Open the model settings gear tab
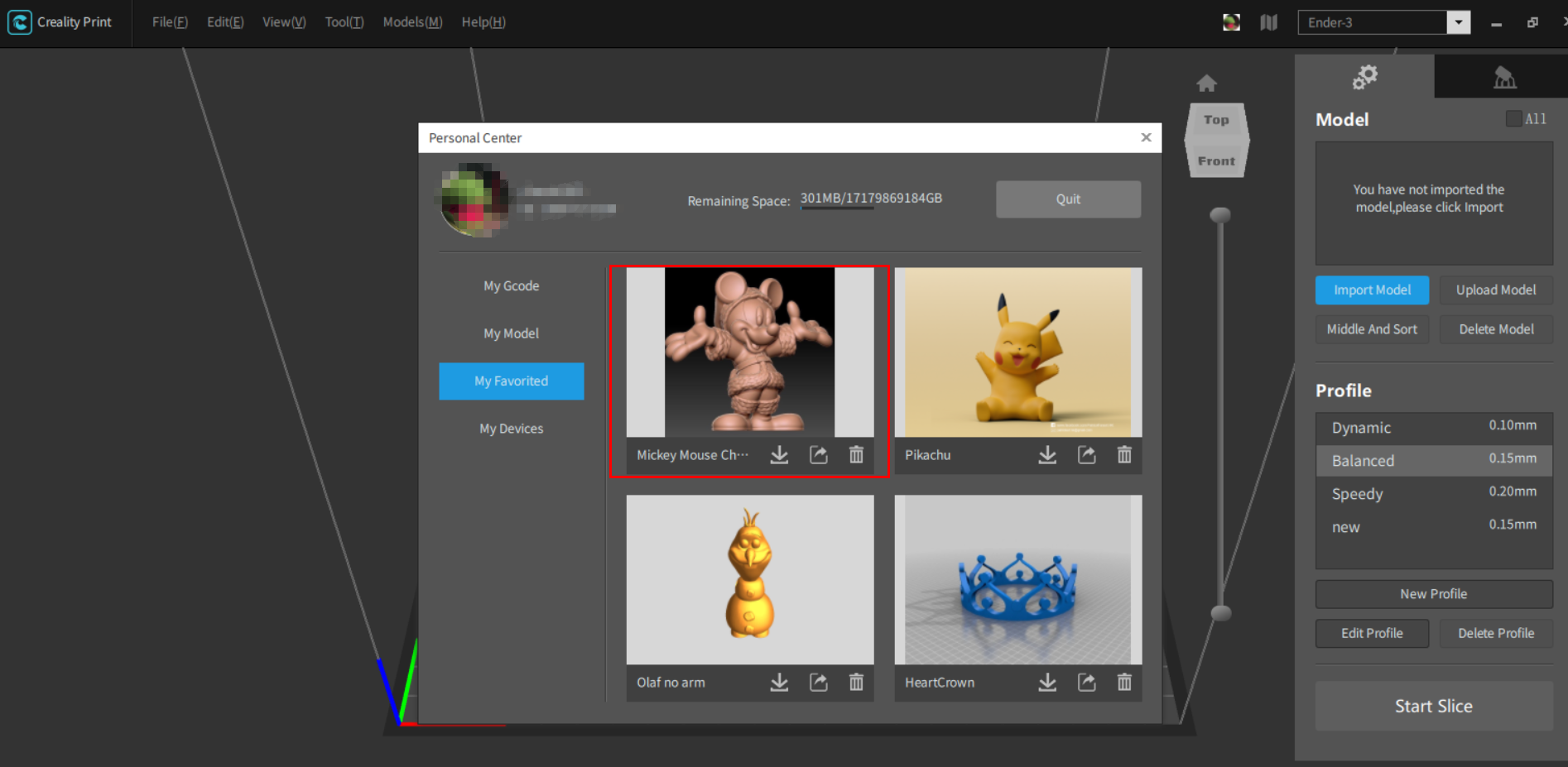1568x767 pixels. (1364, 76)
